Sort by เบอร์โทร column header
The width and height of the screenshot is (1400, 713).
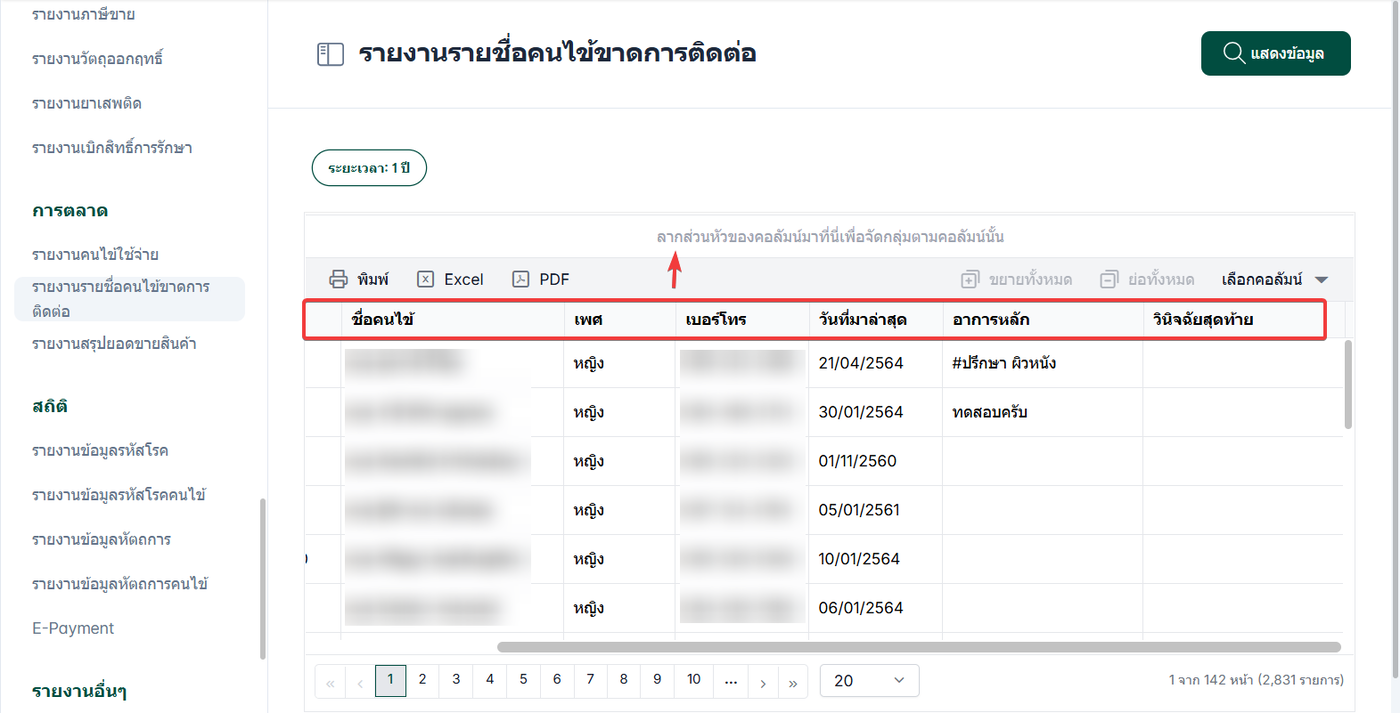coord(742,320)
